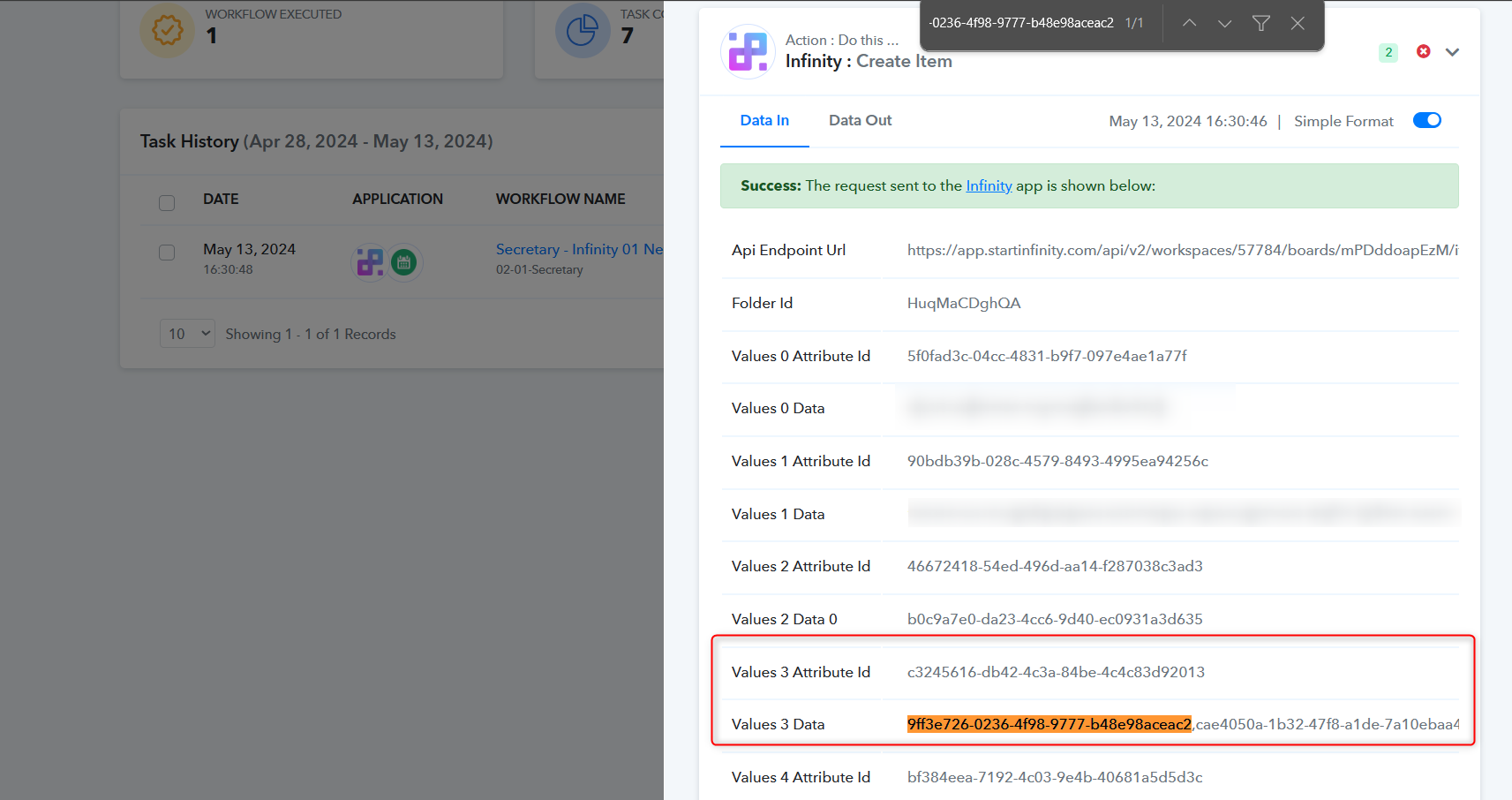Click the green calendar app icon in task row
Image resolution: width=1512 pixels, height=800 pixels.
tap(404, 261)
